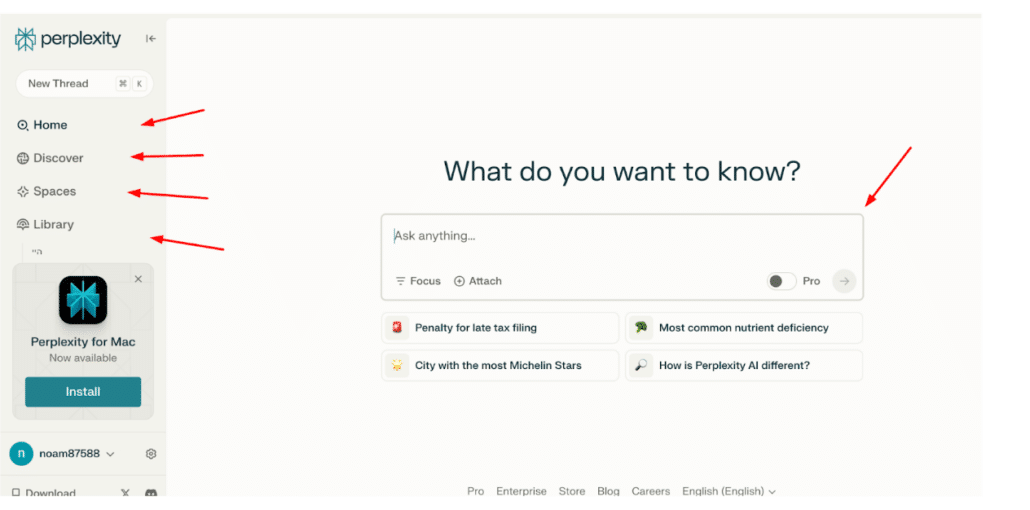Image resolution: width=1030 pixels, height=510 pixels.
Task: Collapse the sidebar with the arrow icon
Action: 150,39
